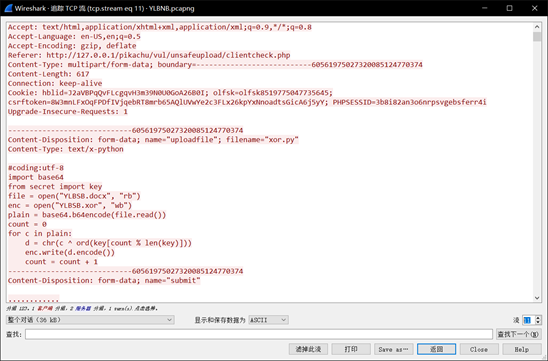Click the Cookie hblid line

pos(171,93)
